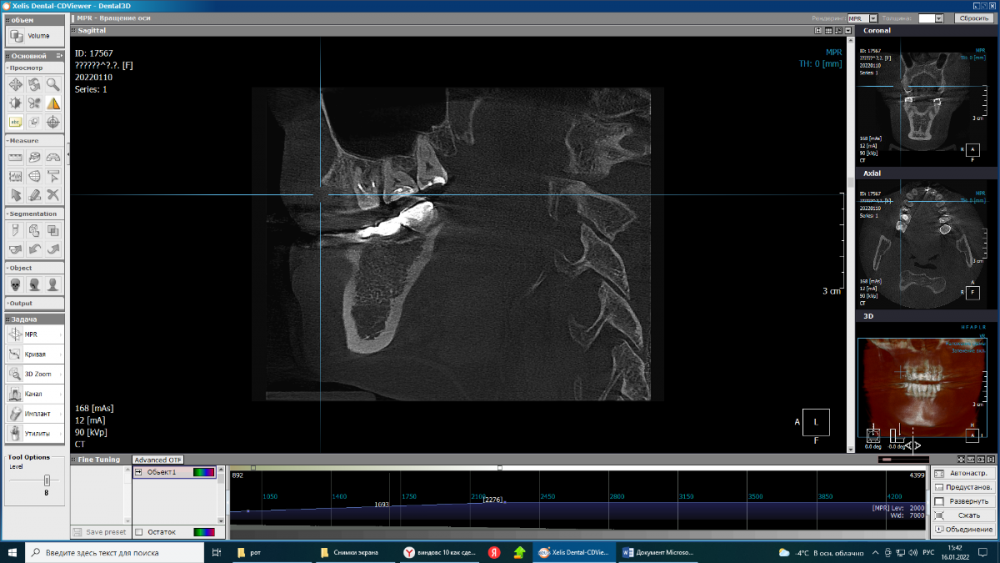This screenshot has width=1000, height=563.
Task: Collapse the Measure section
Action: pyautogui.click(x=9, y=141)
